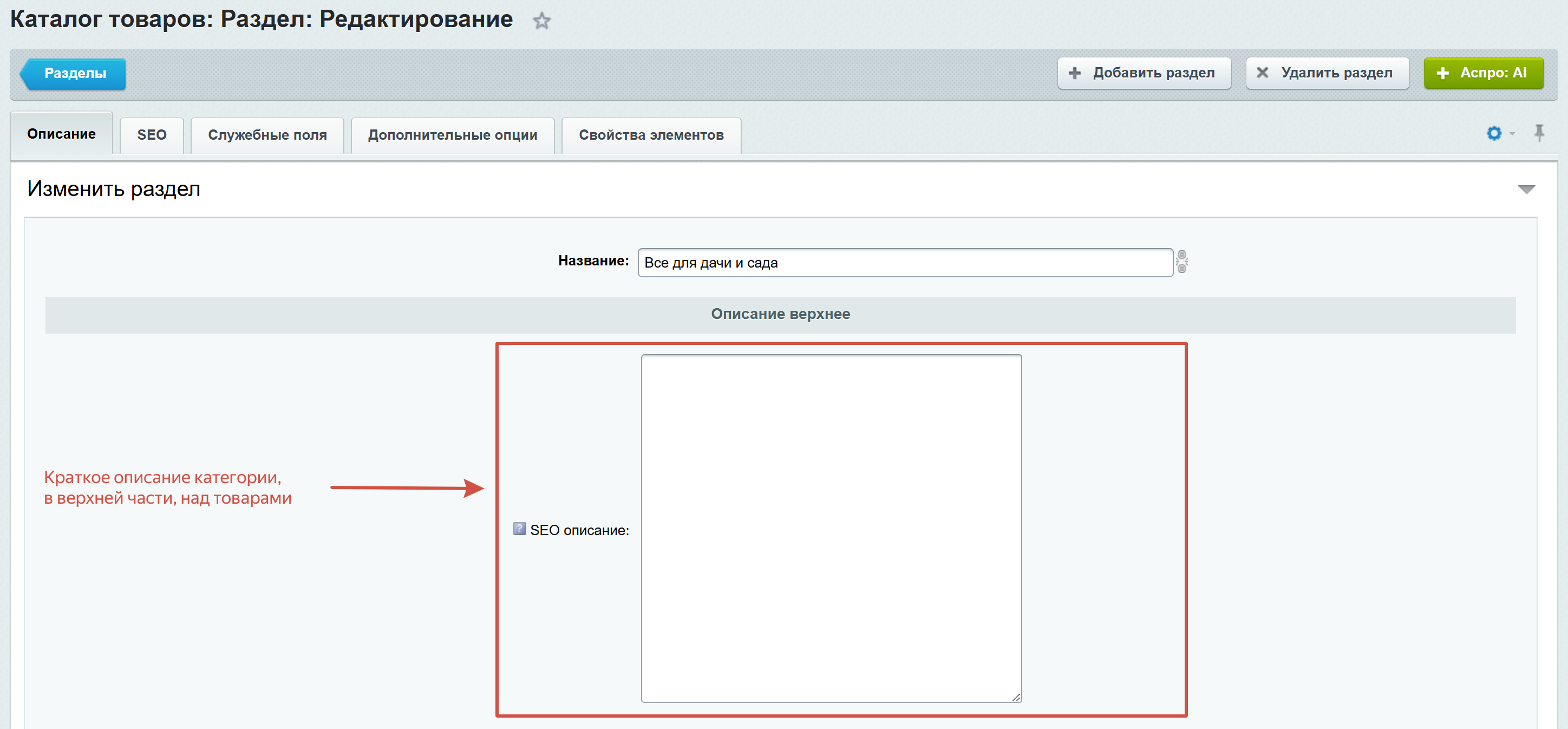The height and width of the screenshot is (729, 1568).
Task: Pin the tab panel with pushpin icon
Action: click(1538, 132)
